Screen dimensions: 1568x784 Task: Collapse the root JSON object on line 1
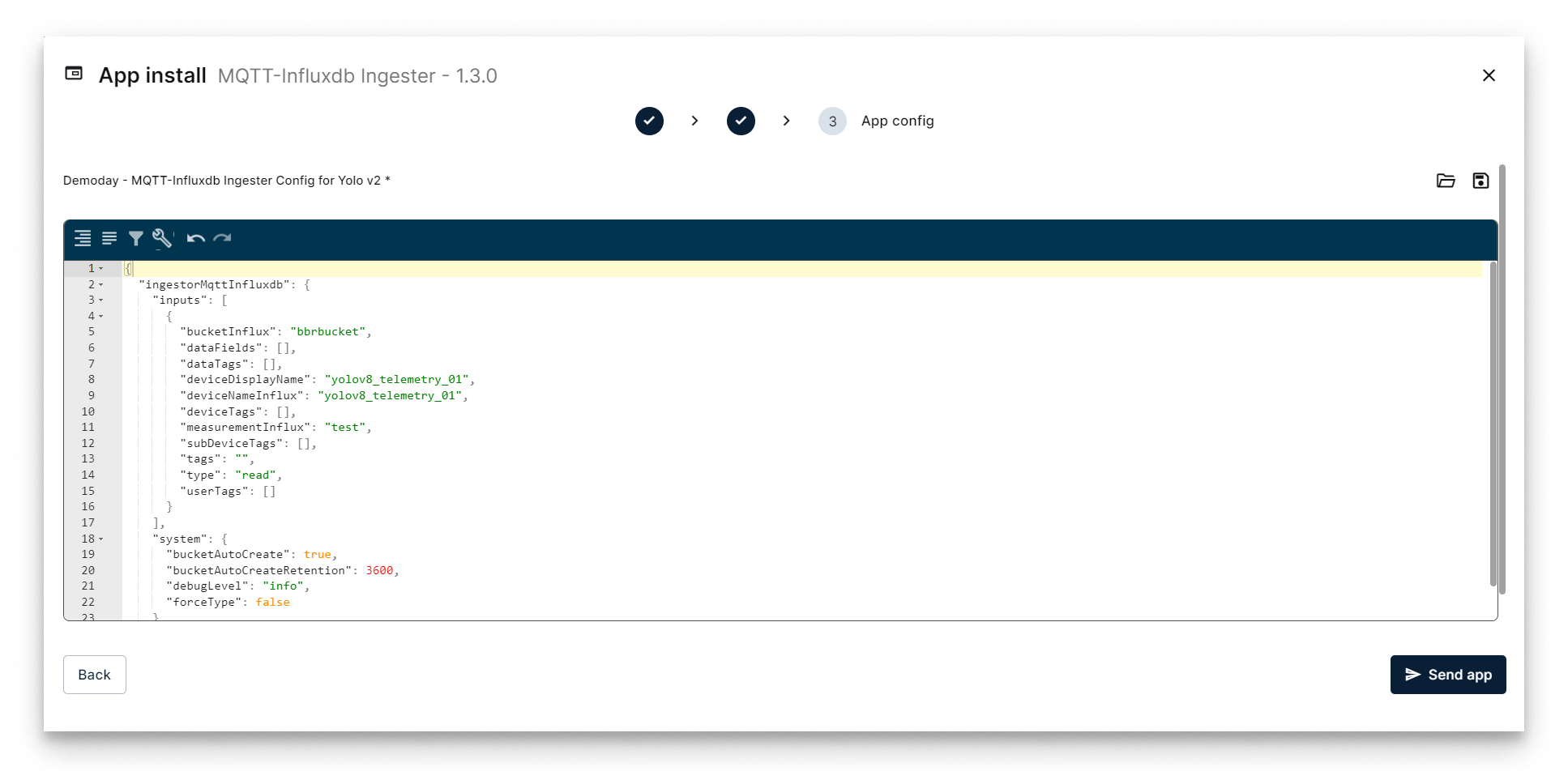[x=100, y=268]
